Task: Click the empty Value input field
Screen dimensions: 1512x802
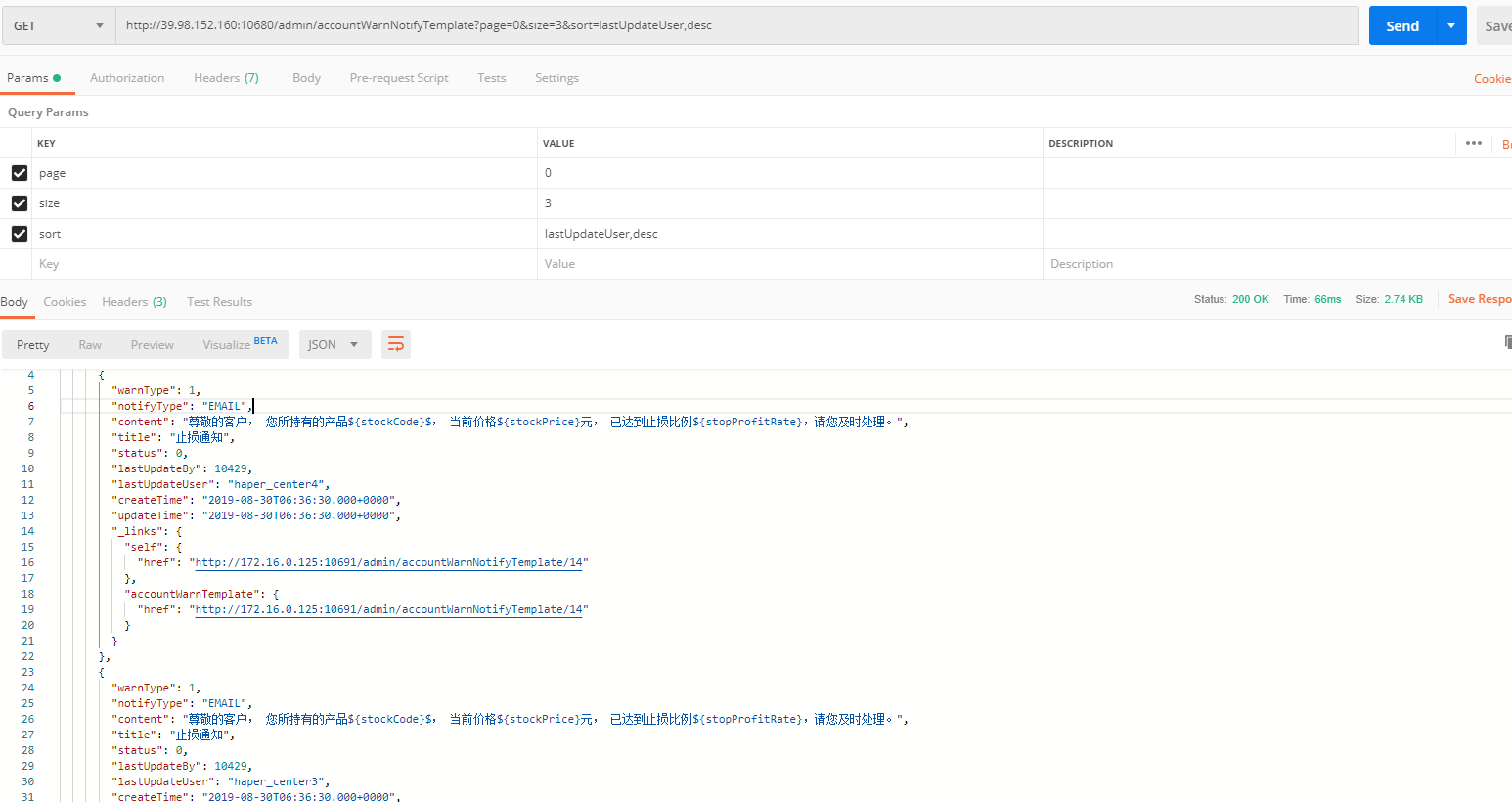Action: 790,264
